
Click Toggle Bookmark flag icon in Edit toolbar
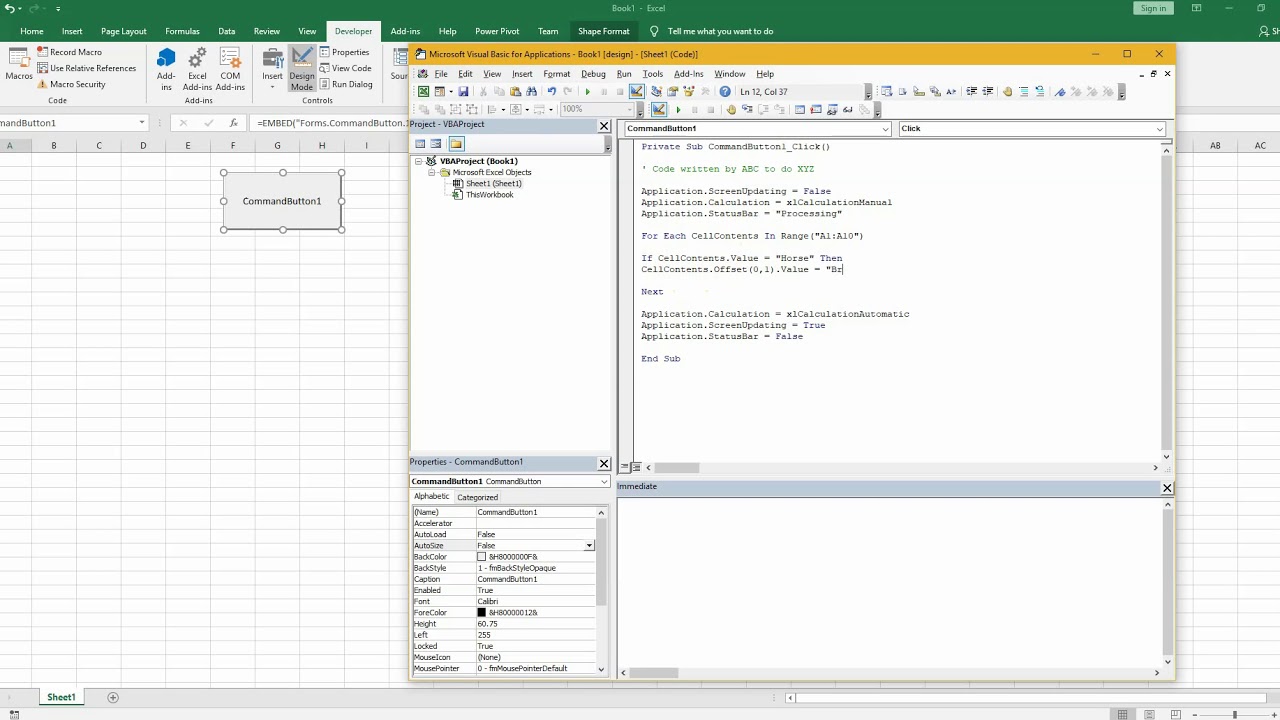coord(1060,91)
